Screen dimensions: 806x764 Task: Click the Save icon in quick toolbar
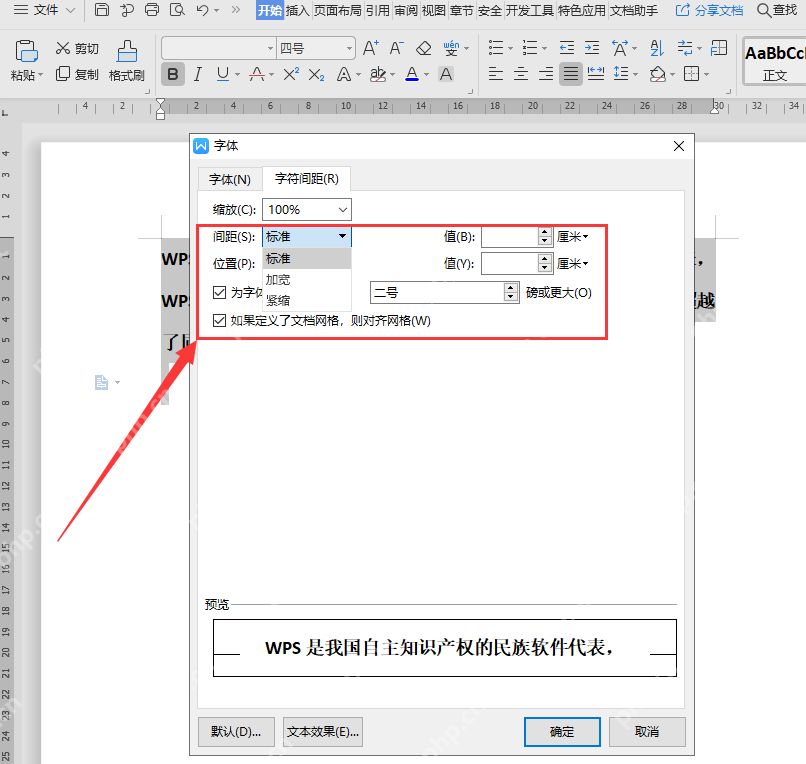point(102,10)
